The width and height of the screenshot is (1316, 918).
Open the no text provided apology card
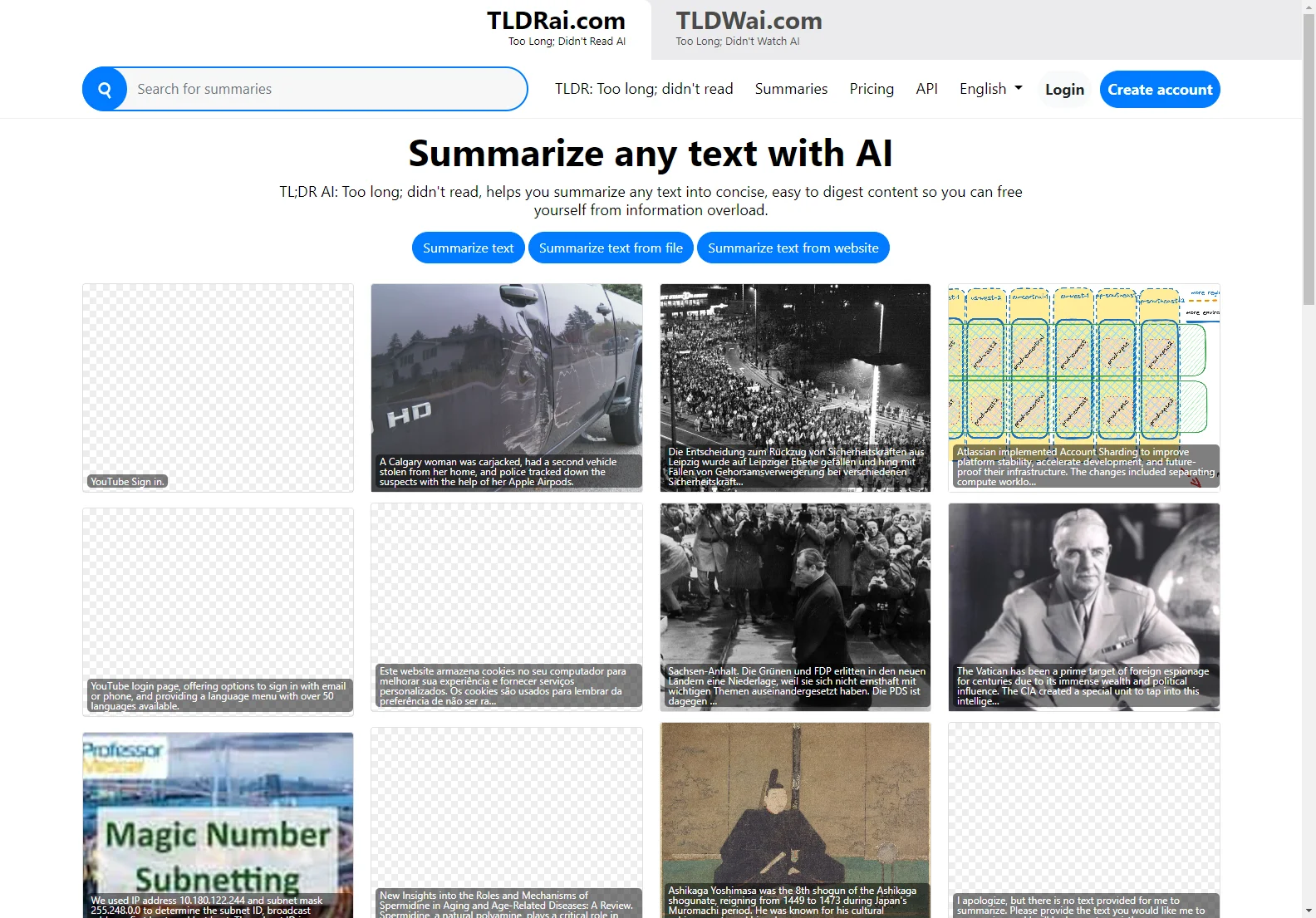pos(1084,820)
